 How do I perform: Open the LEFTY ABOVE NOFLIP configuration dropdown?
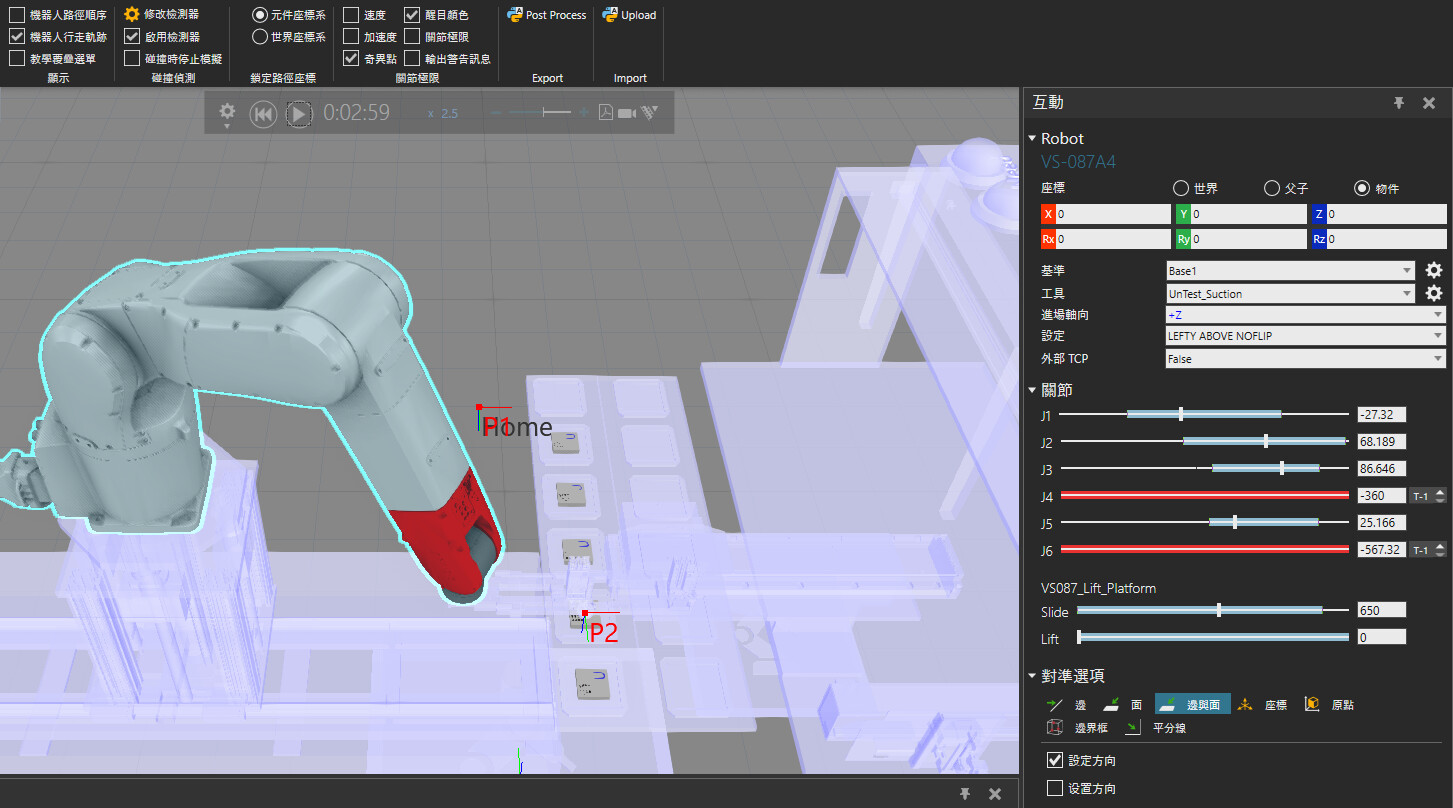pos(1305,336)
